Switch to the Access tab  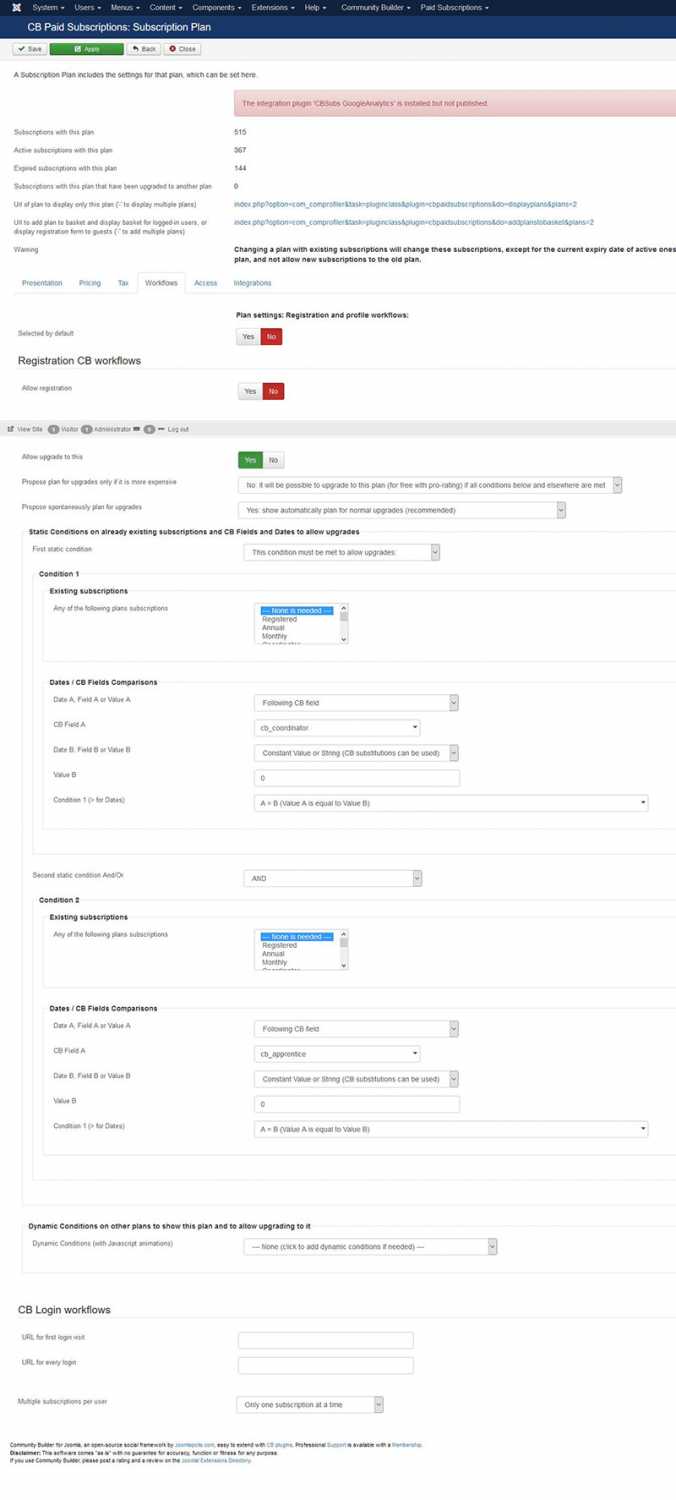click(x=205, y=283)
